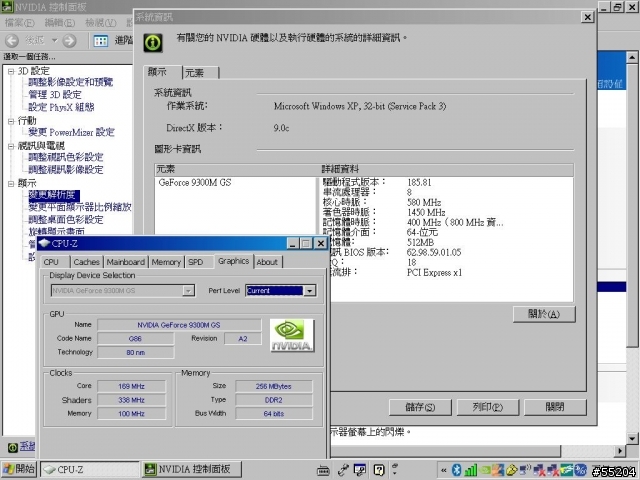The width and height of the screenshot is (640, 480).
Task: Click the horizontal scroll right arrow
Action: [620, 451]
